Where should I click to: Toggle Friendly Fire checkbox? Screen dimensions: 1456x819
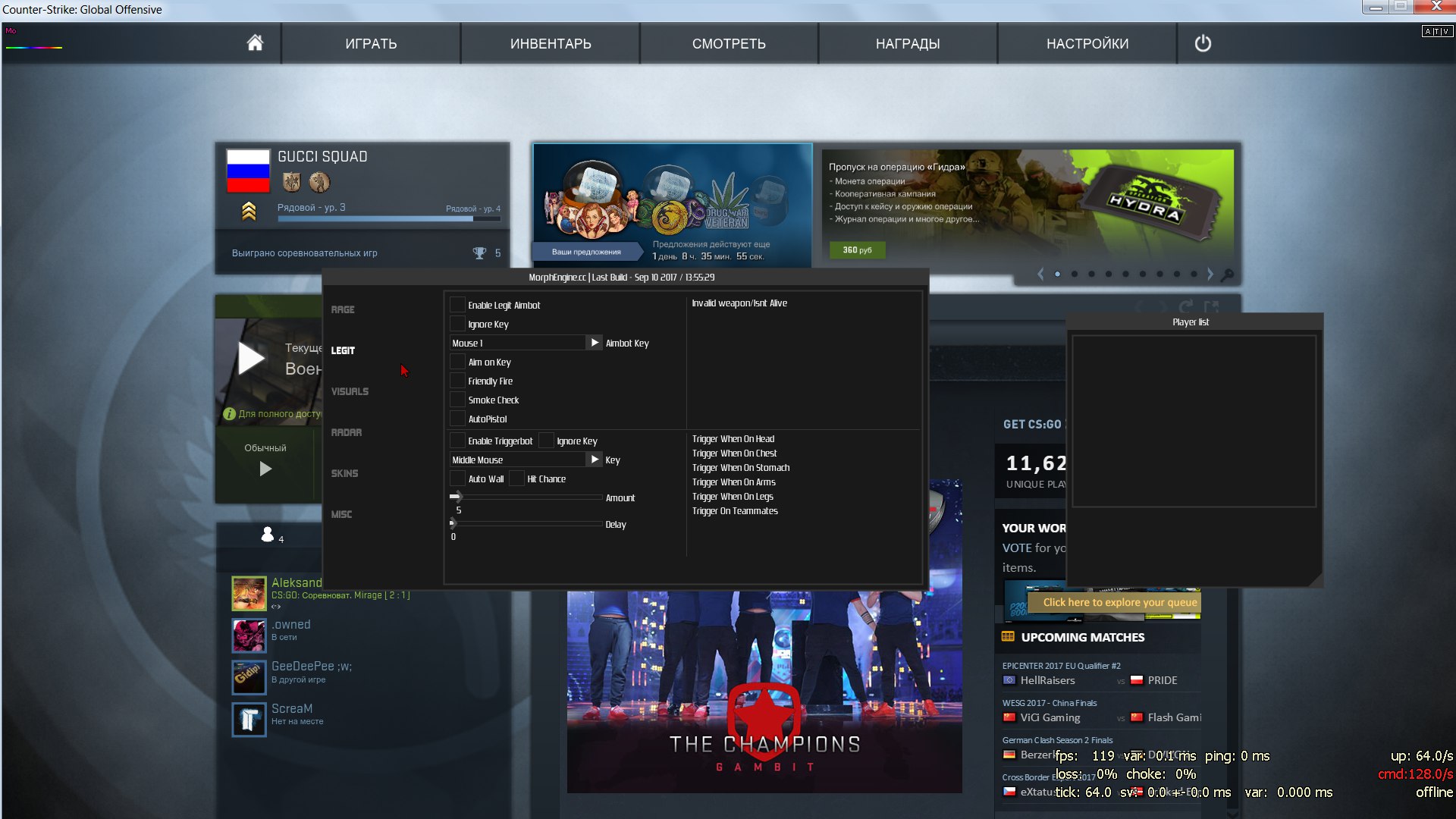pos(457,381)
